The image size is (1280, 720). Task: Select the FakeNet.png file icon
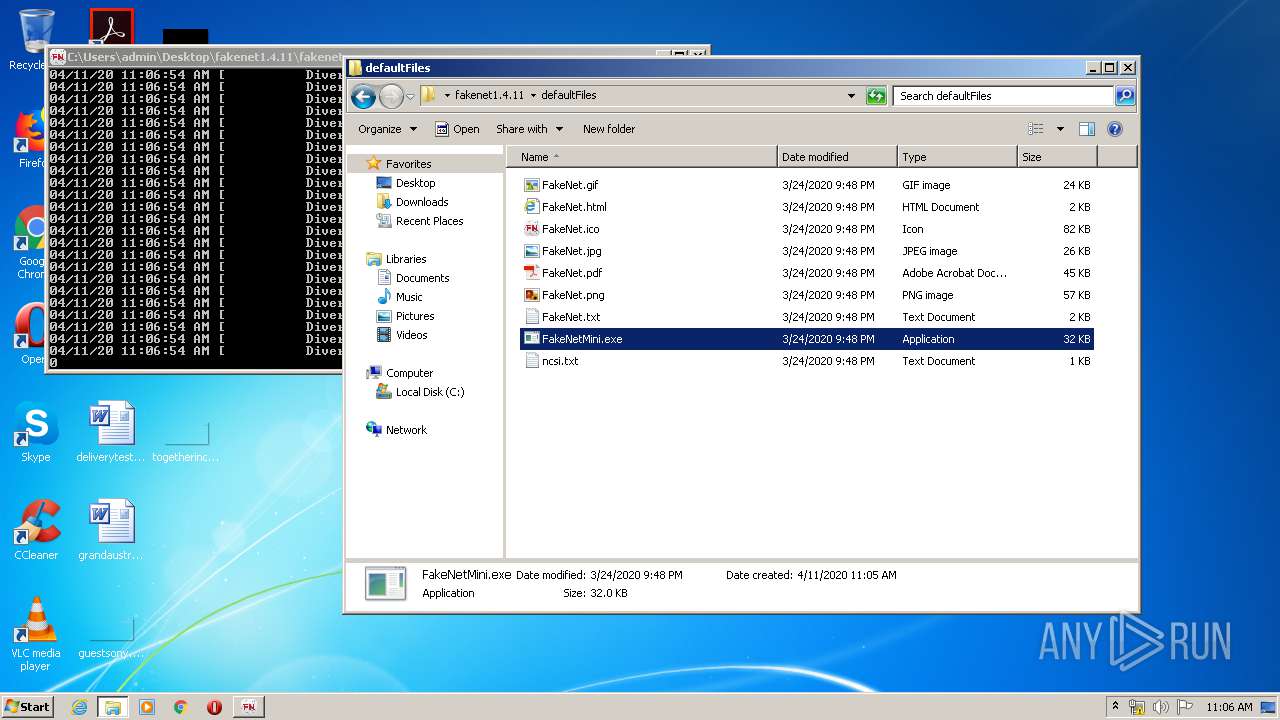[x=532, y=295]
